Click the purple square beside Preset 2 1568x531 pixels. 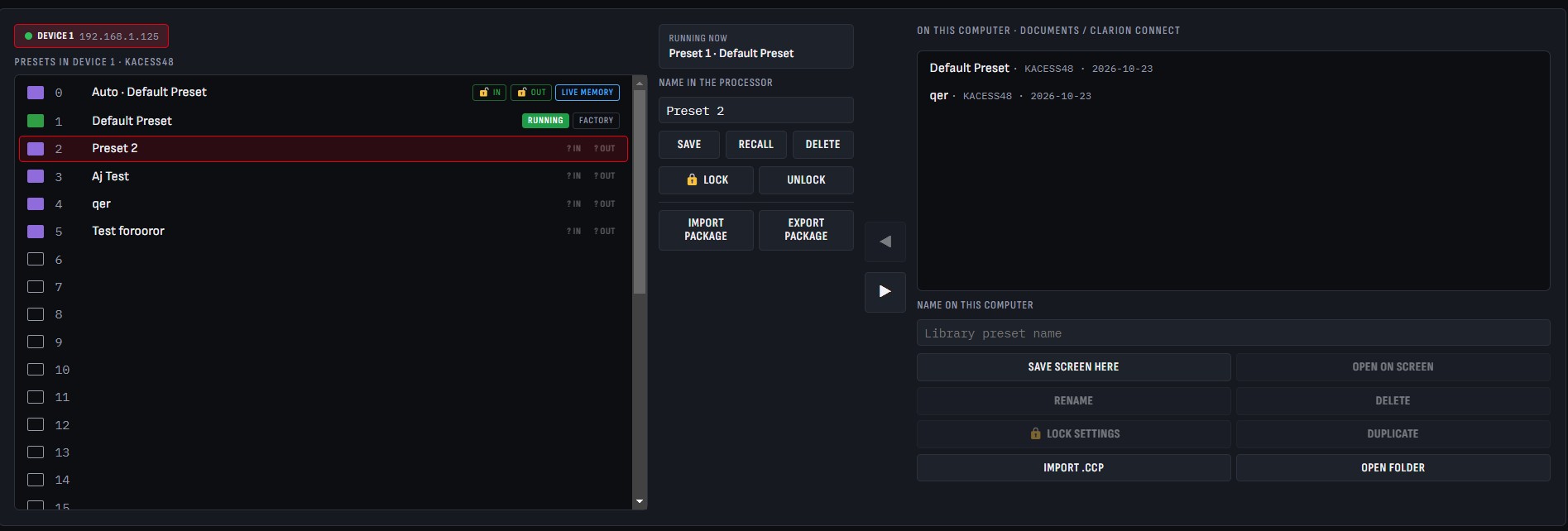(x=36, y=149)
